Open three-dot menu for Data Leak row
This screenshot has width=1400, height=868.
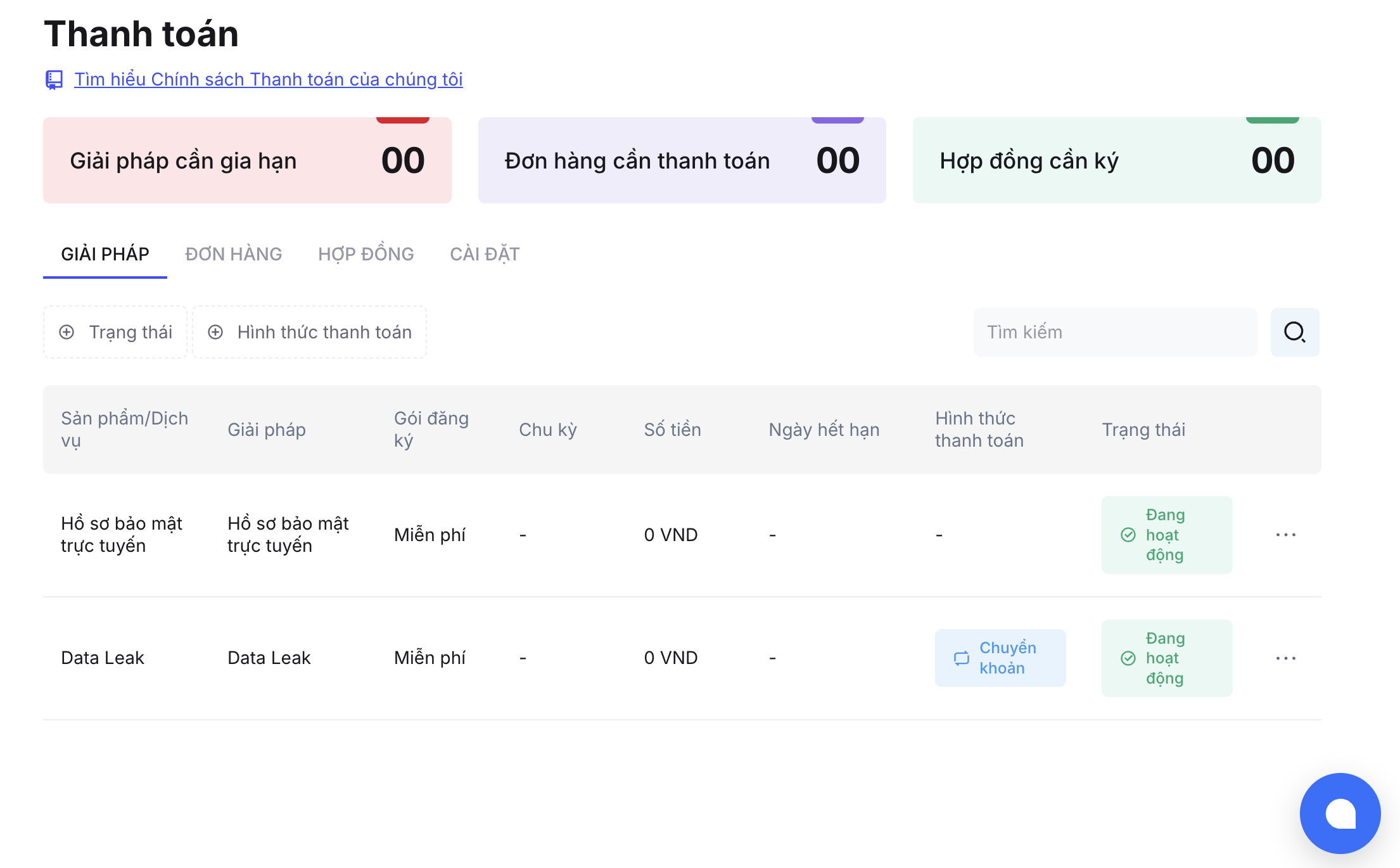pyautogui.click(x=1285, y=658)
